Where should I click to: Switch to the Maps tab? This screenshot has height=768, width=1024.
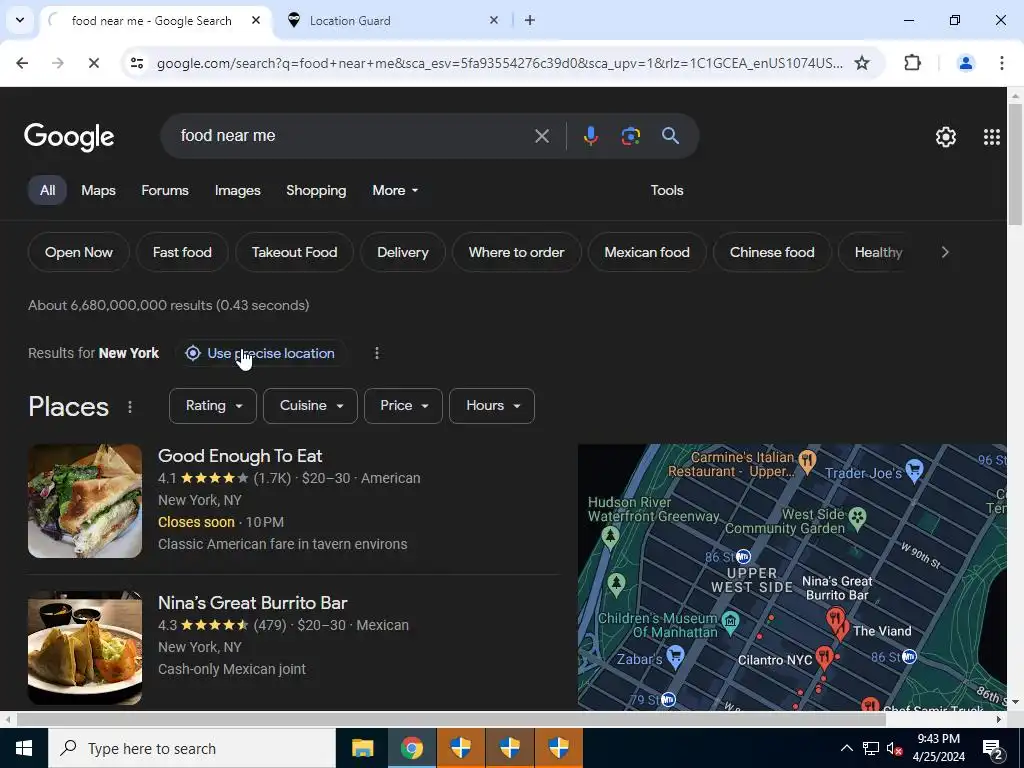tap(98, 190)
